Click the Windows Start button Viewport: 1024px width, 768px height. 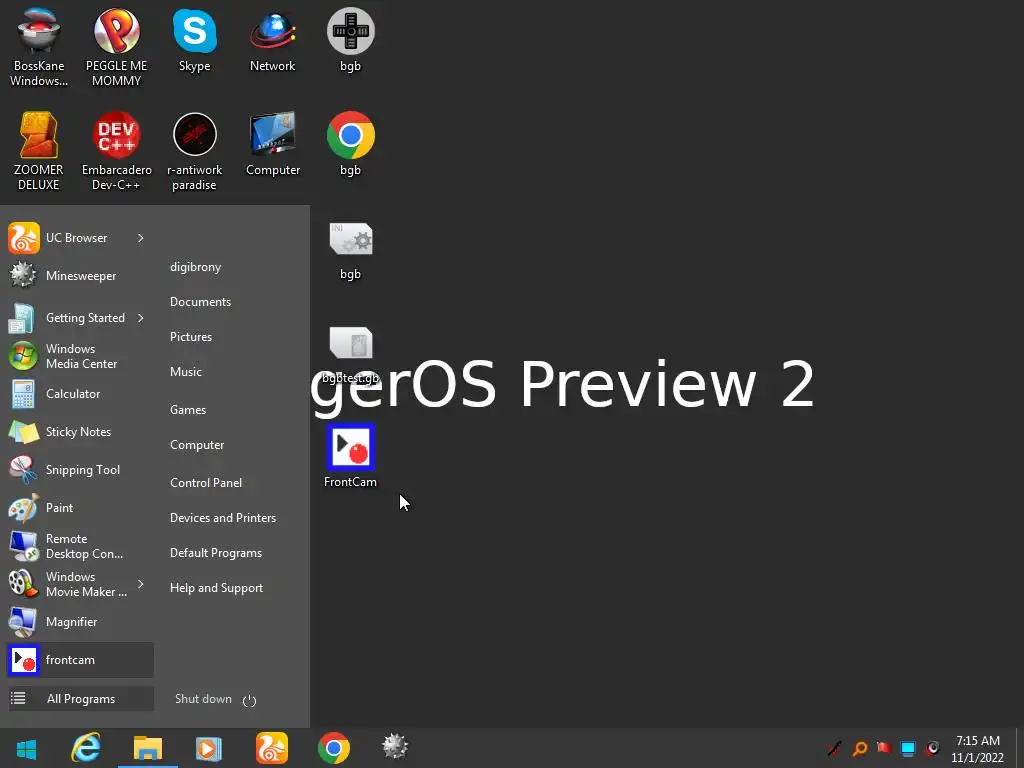[x=26, y=748]
